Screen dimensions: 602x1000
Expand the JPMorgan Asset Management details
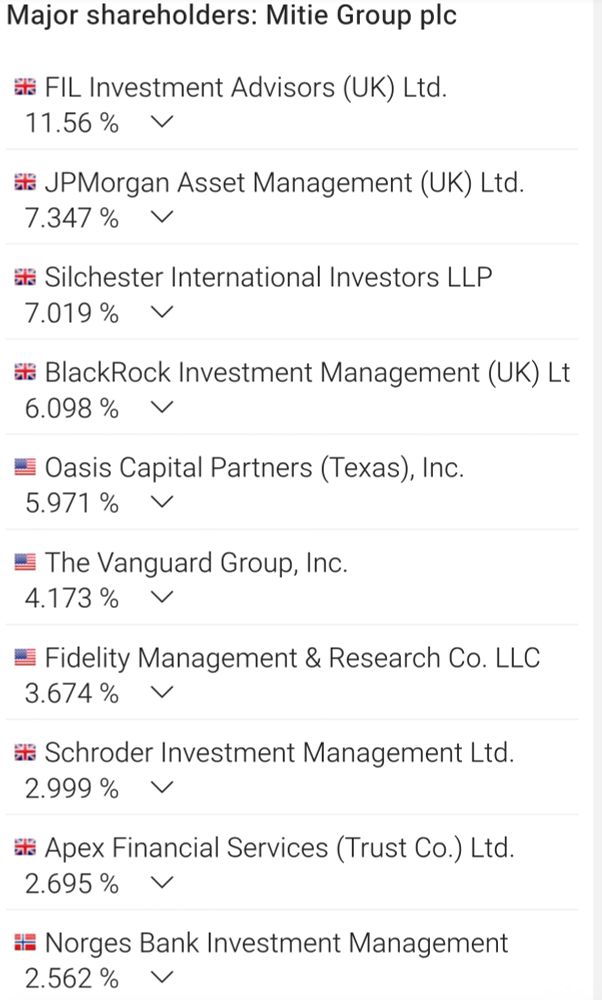[162, 219]
